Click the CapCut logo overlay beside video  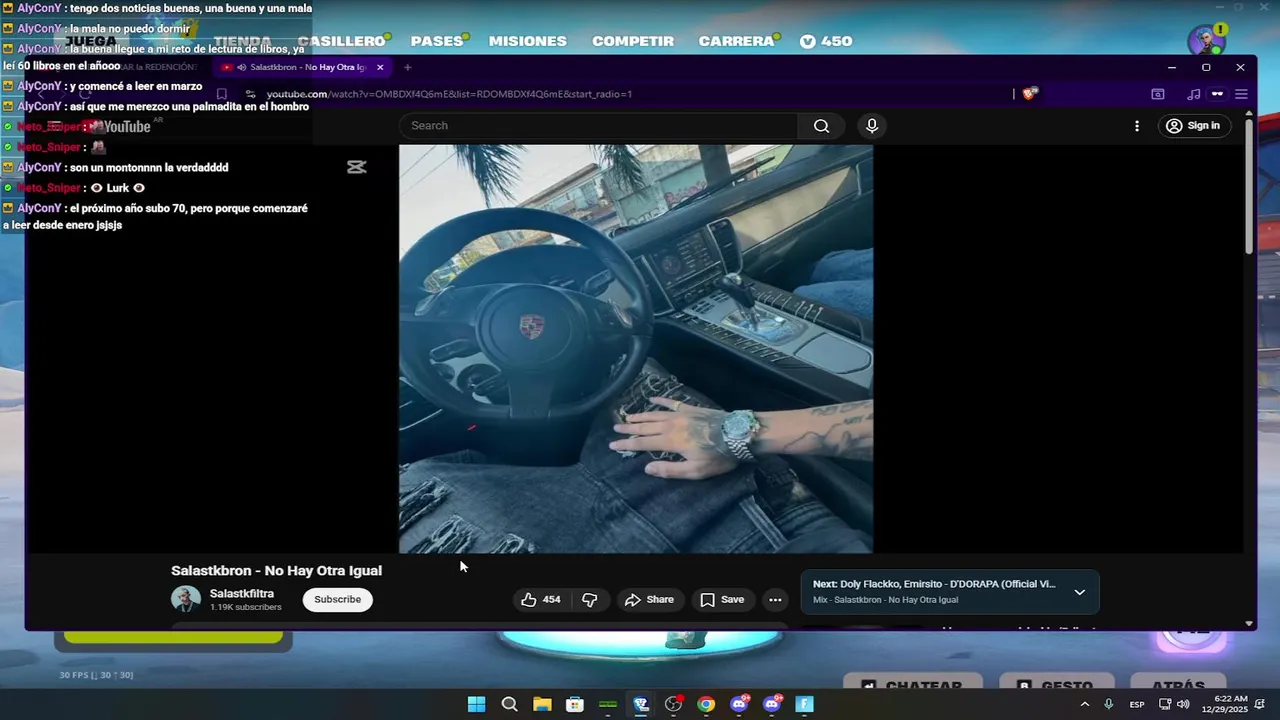(x=357, y=167)
